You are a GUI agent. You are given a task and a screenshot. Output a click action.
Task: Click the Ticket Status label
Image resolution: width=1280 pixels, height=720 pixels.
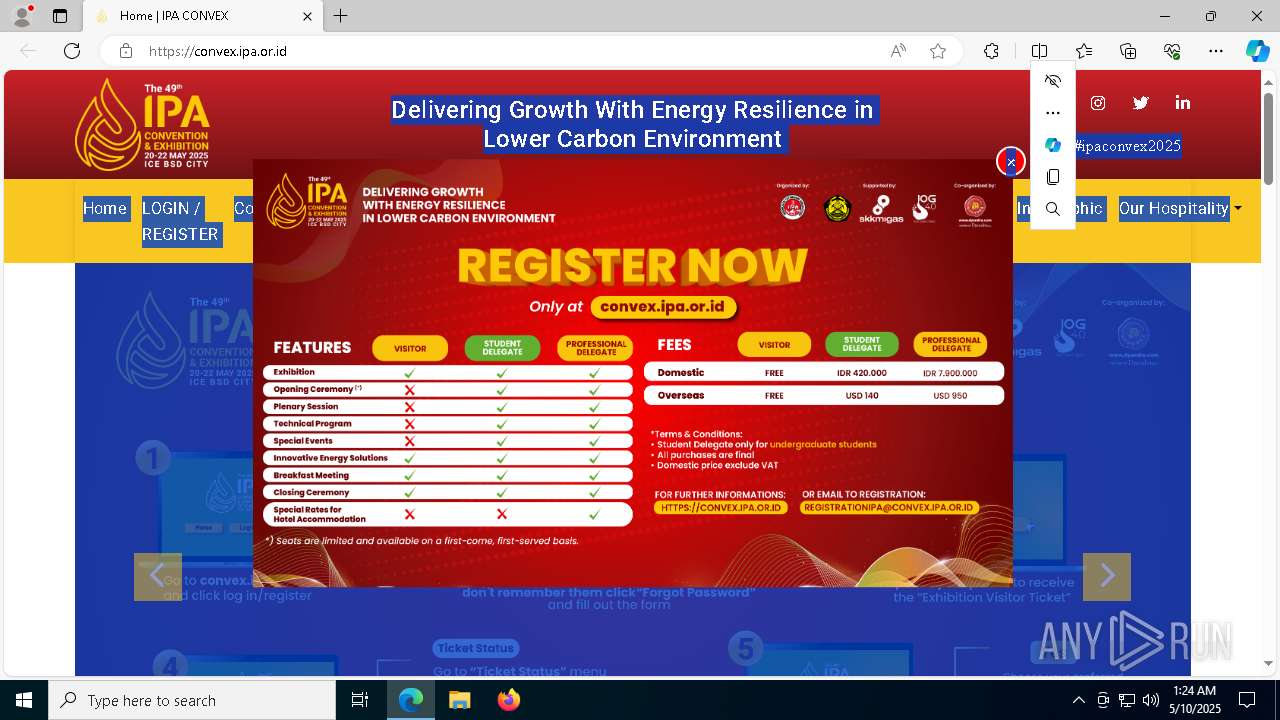coord(475,648)
